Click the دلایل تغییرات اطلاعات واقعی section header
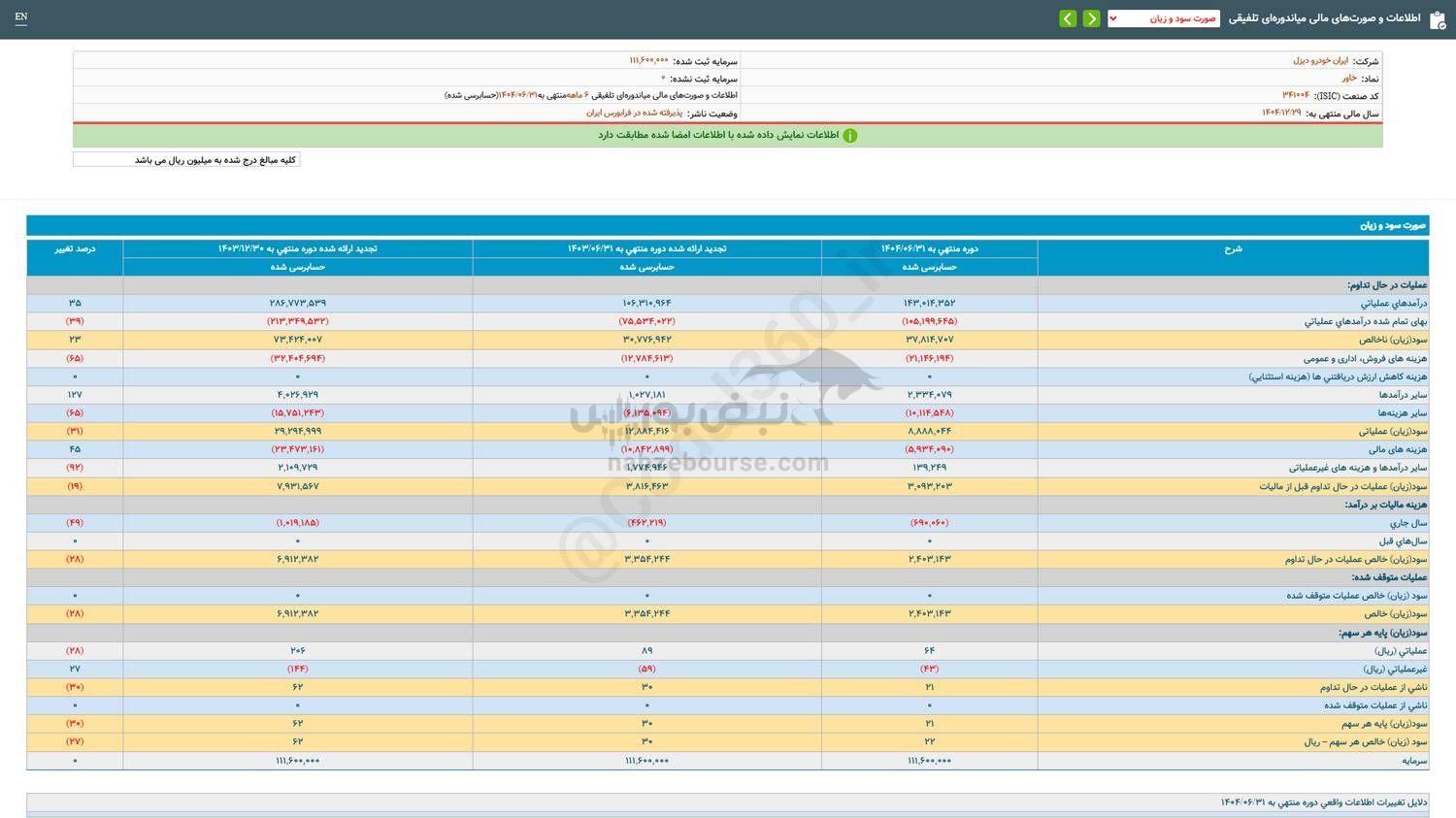Screen dimensions: 1456x818 click(x=1324, y=802)
